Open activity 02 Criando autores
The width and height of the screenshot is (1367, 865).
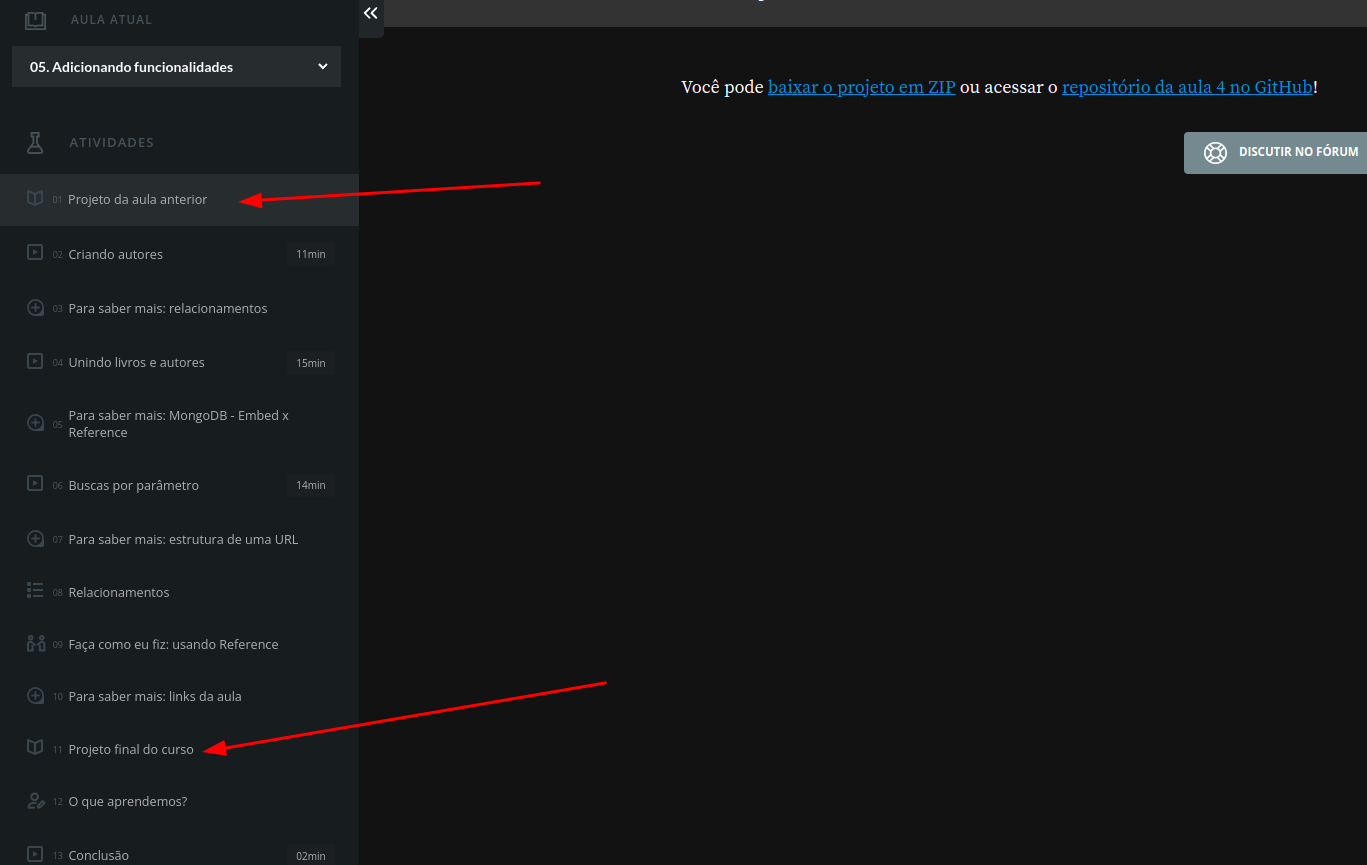pos(179,254)
